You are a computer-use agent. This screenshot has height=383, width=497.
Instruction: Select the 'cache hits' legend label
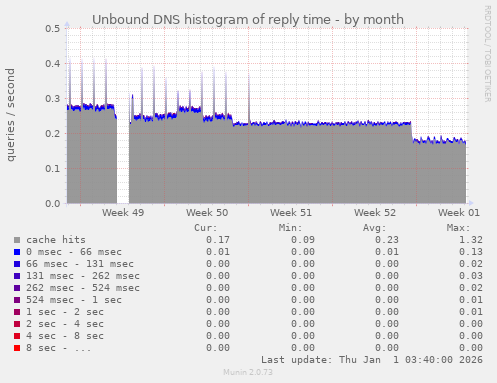[x=56, y=240]
